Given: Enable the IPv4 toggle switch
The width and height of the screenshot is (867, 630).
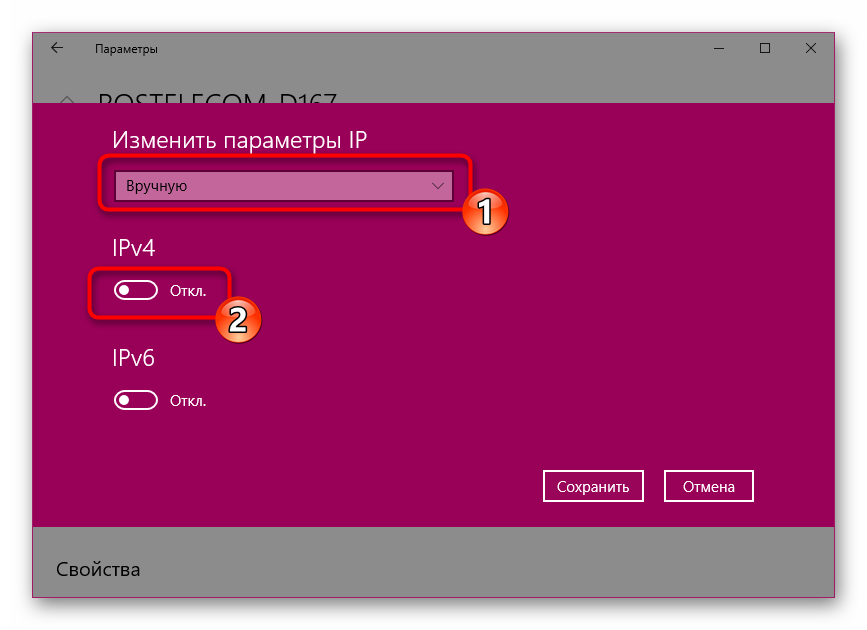Looking at the screenshot, I should point(135,290).
